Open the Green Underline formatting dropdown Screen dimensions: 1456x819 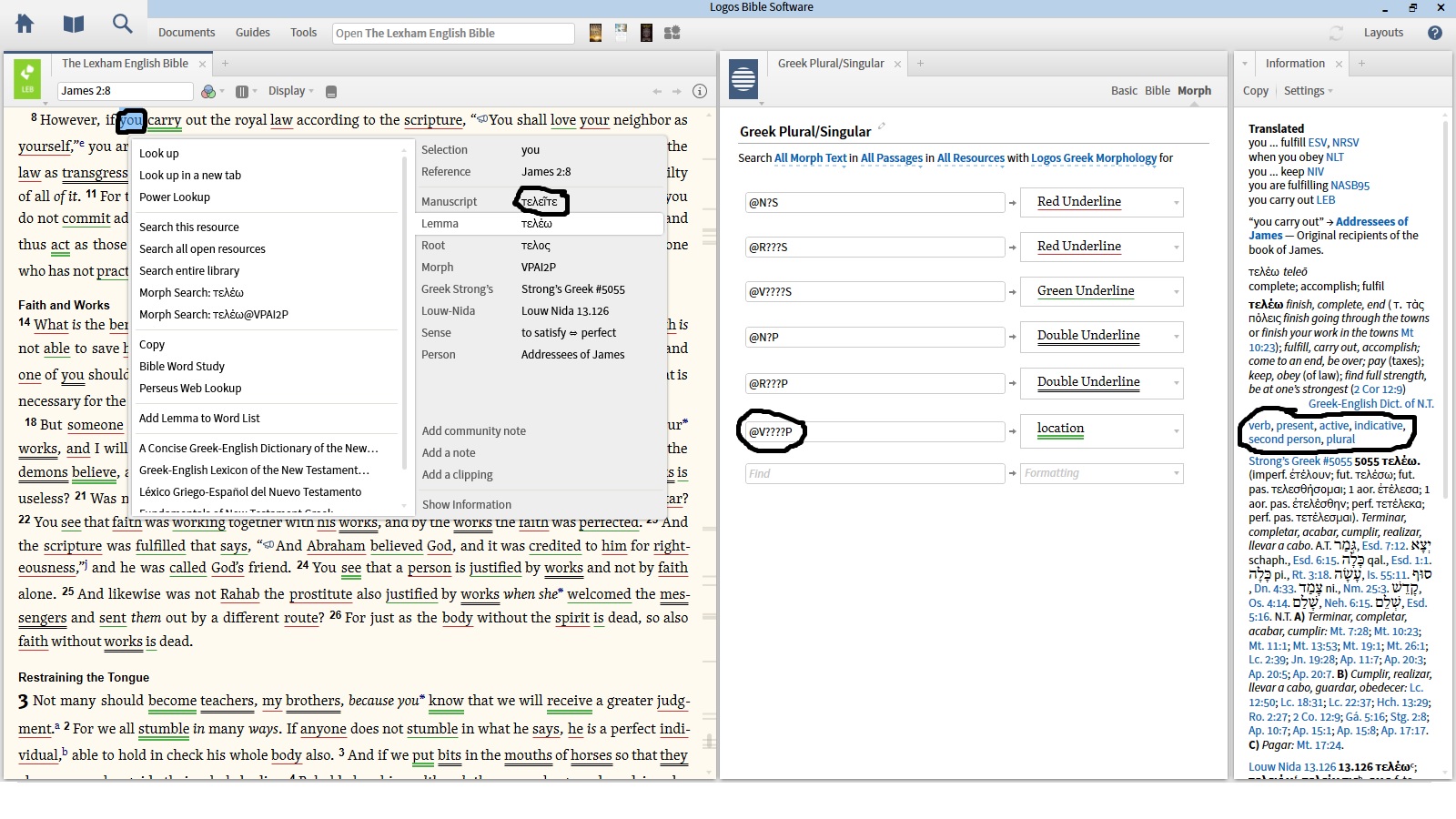[1101, 291]
